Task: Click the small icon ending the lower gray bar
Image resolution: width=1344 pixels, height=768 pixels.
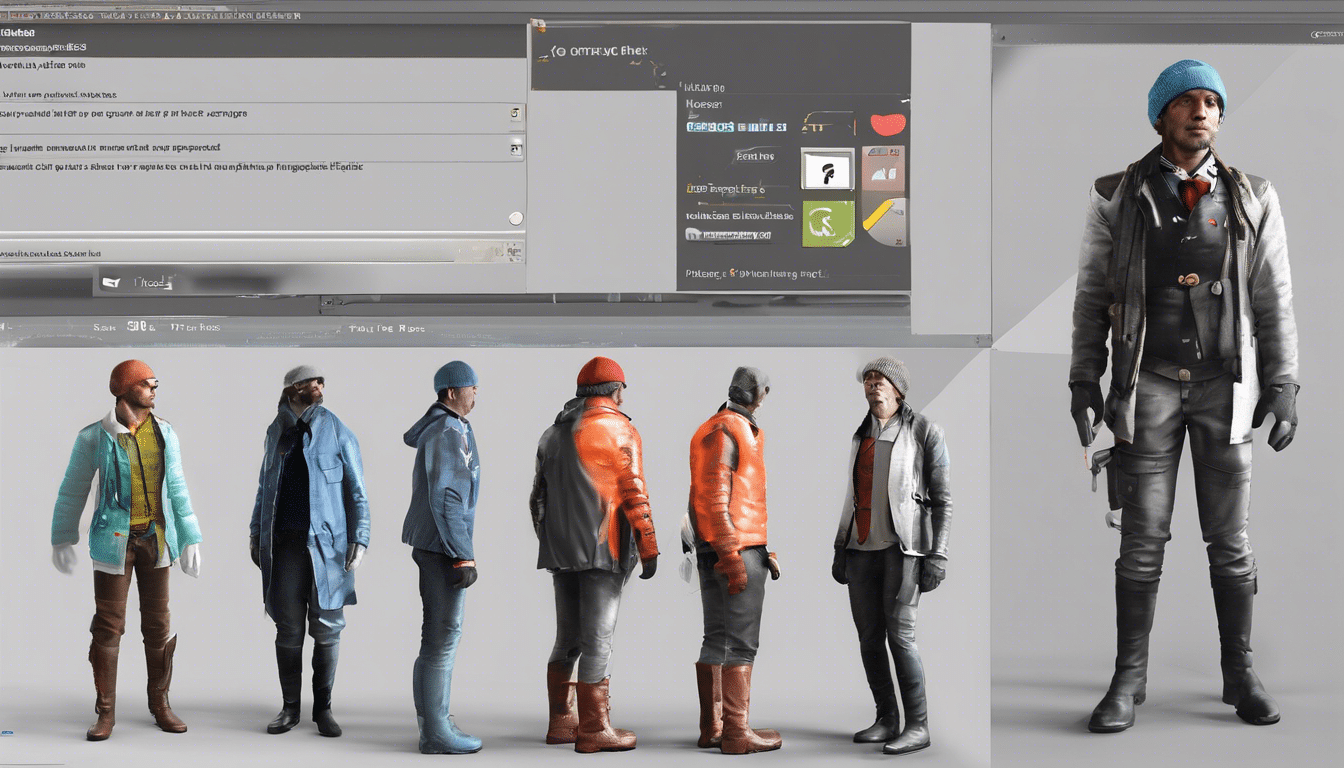Action: pyautogui.click(x=514, y=252)
